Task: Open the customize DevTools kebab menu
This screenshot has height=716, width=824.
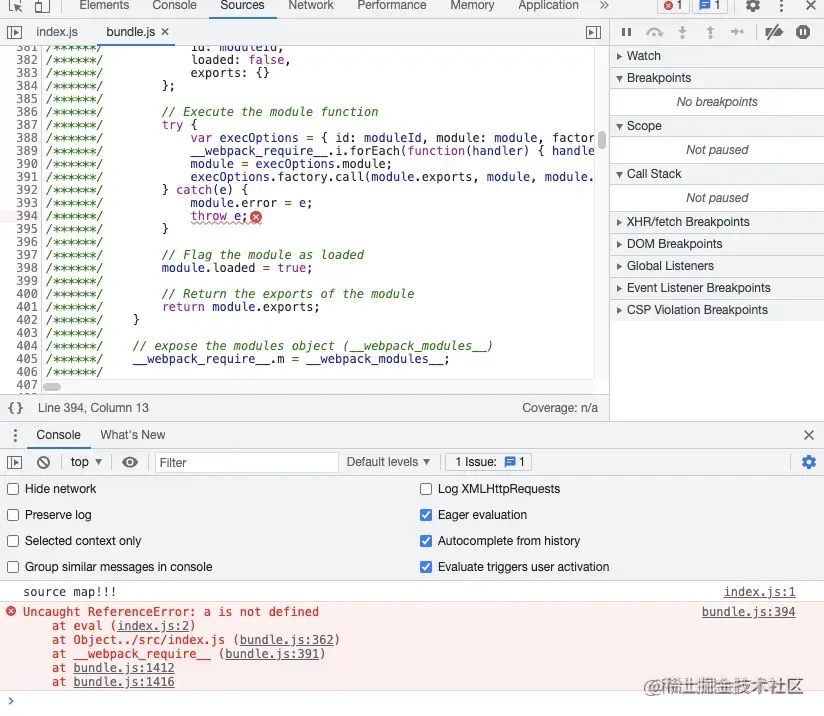Action: 781,5
